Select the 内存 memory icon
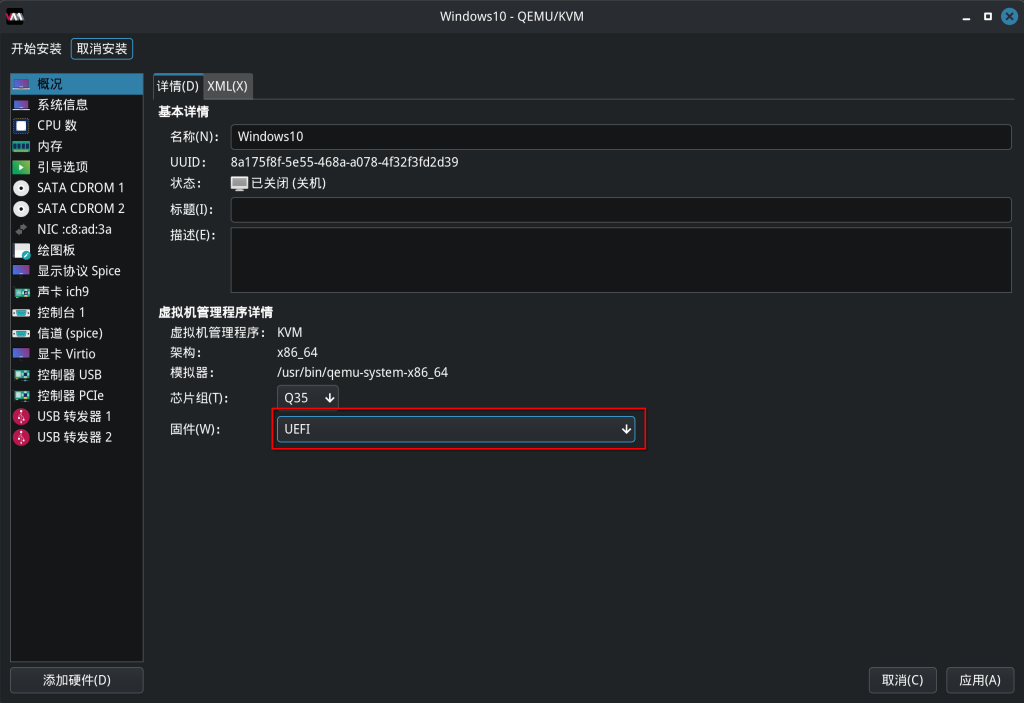The height and width of the screenshot is (703, 1024). pyautogui.click(x=21, y=146)
